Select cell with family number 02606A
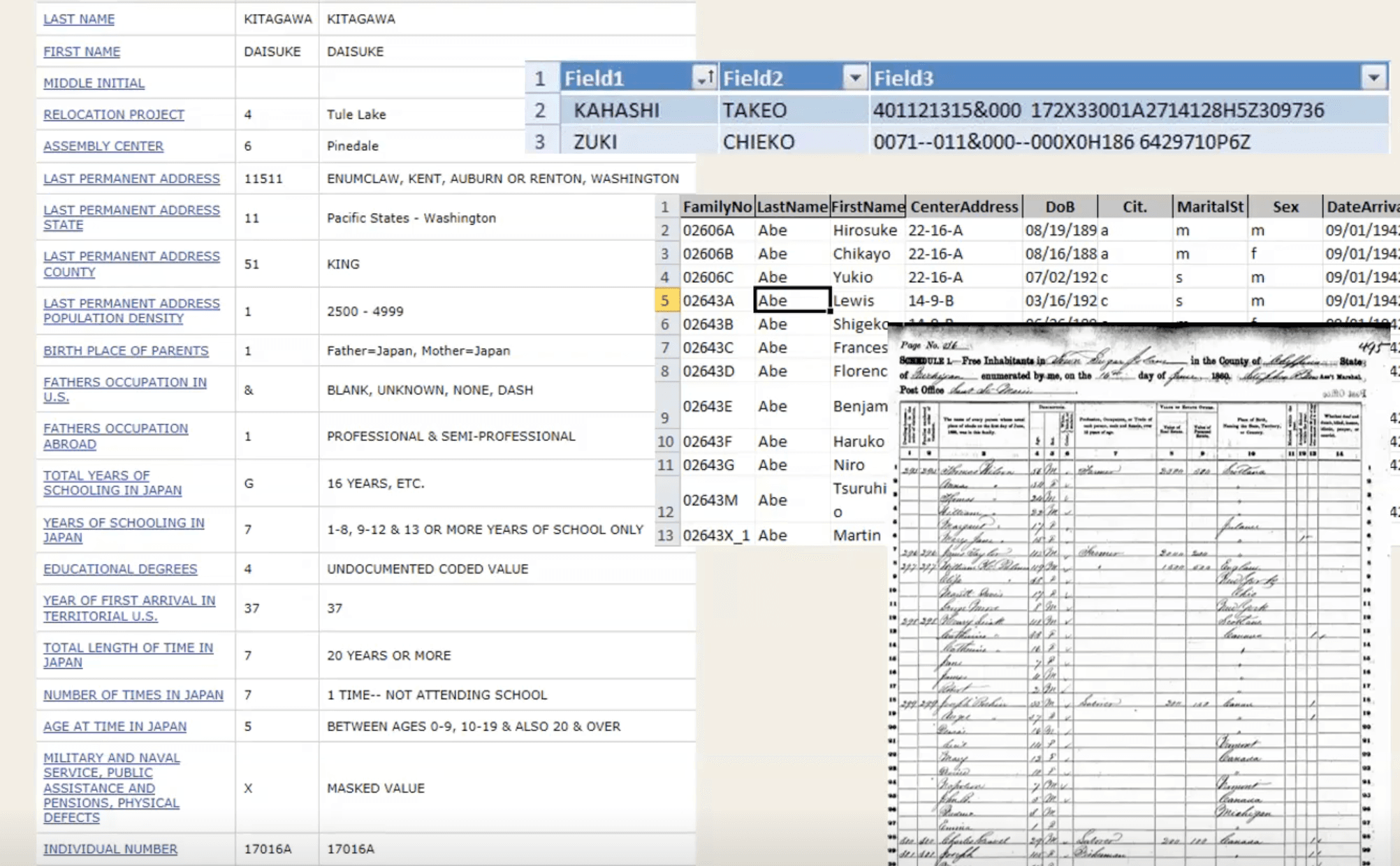The width and height of the screenshot is (1400, 866). (717, 230)
